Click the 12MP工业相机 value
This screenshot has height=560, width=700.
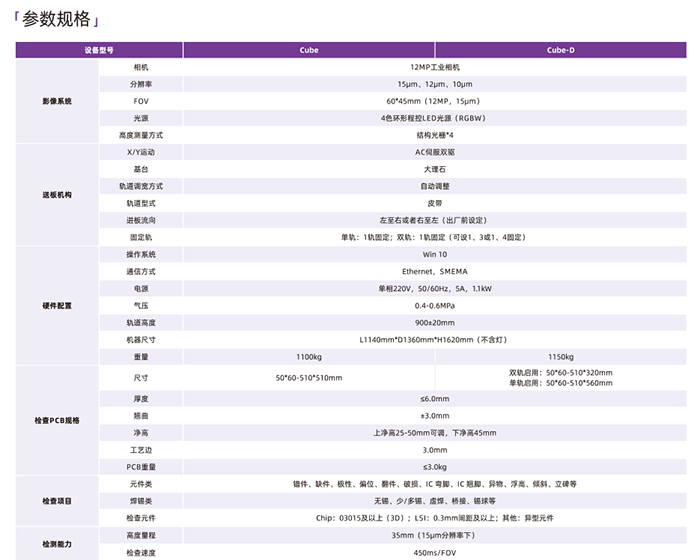(435, 67)
